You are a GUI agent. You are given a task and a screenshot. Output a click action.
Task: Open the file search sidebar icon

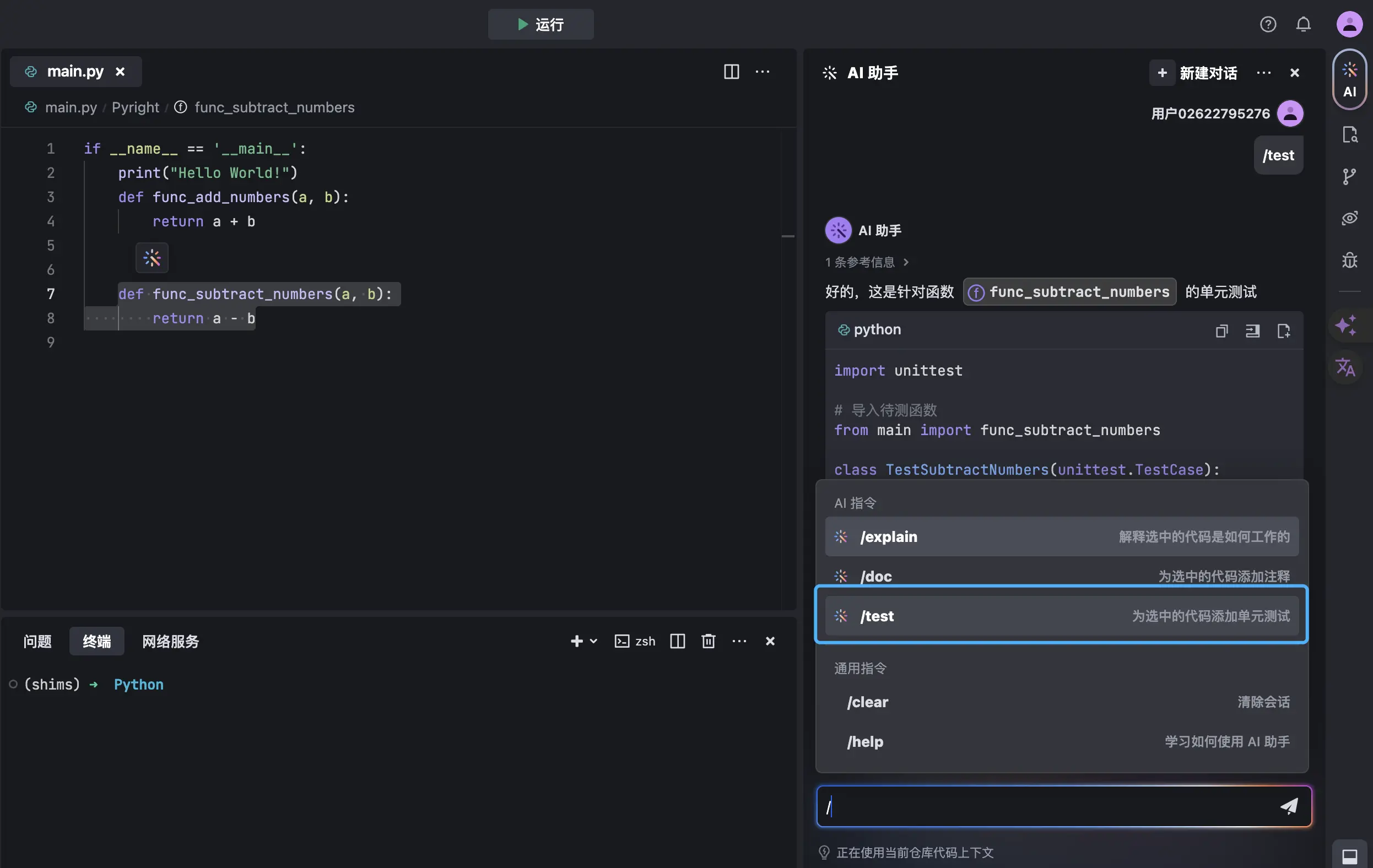coord(1350,135)
